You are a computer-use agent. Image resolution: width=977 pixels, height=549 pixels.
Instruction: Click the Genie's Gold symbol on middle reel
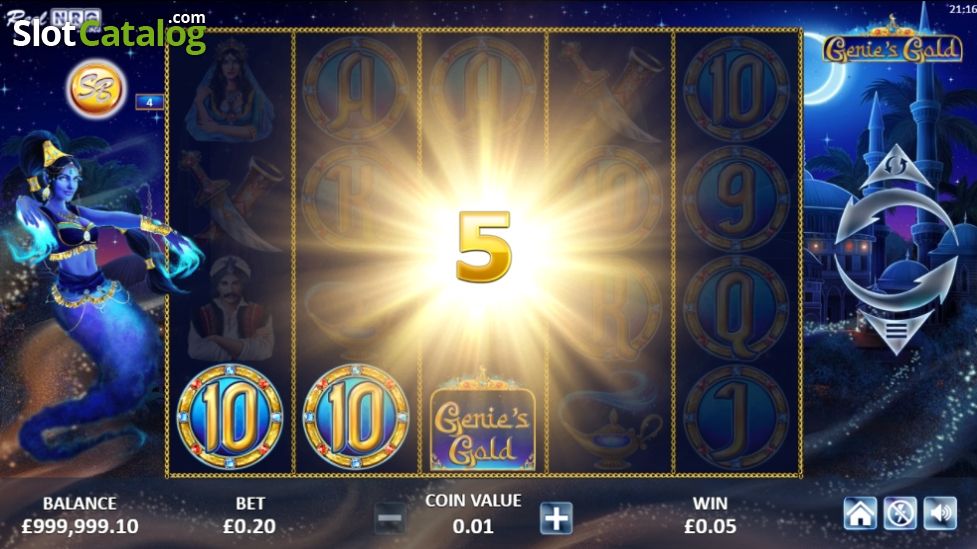click(x=483, y=422)
